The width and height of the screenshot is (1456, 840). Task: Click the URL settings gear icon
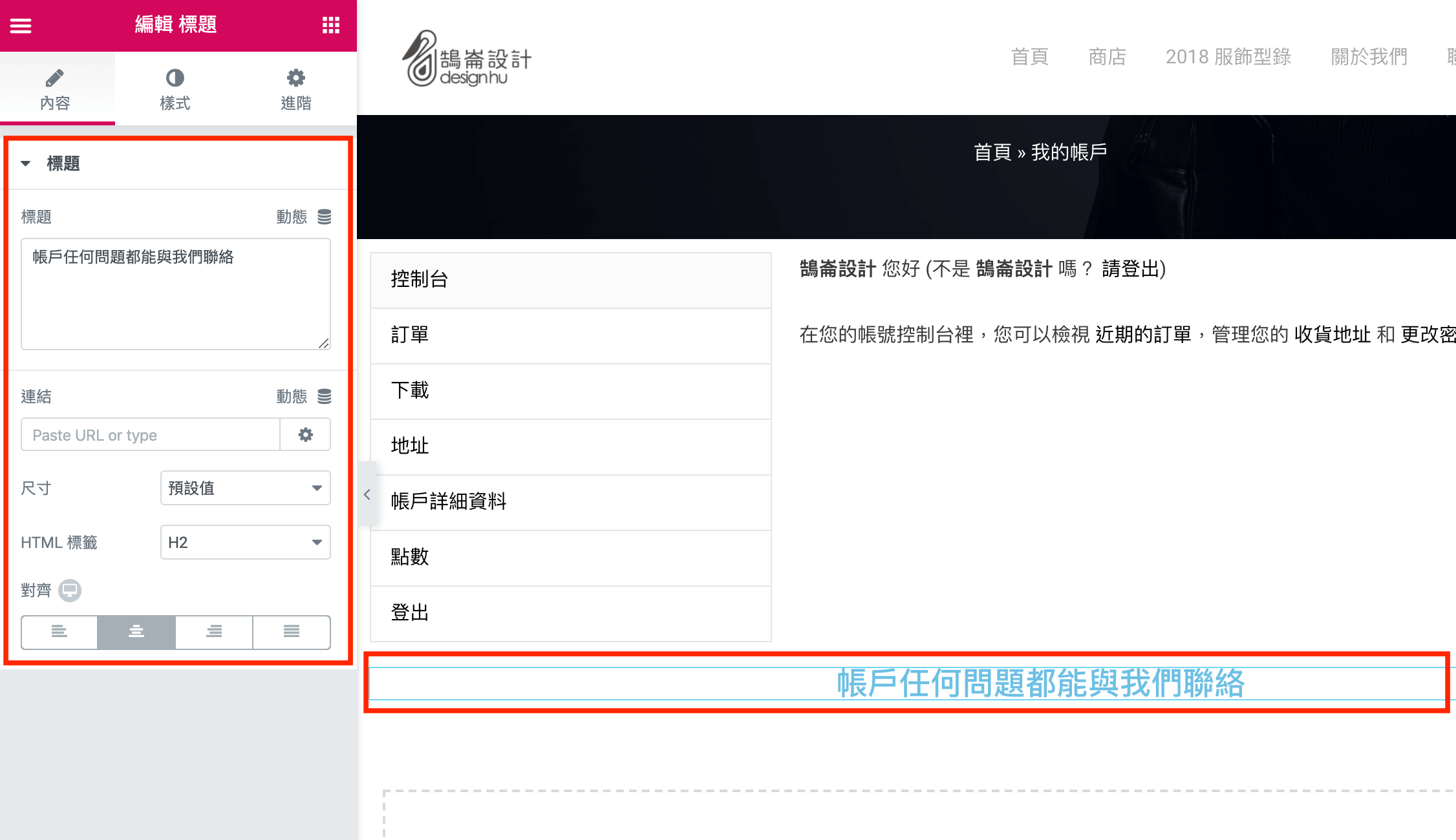305,435
